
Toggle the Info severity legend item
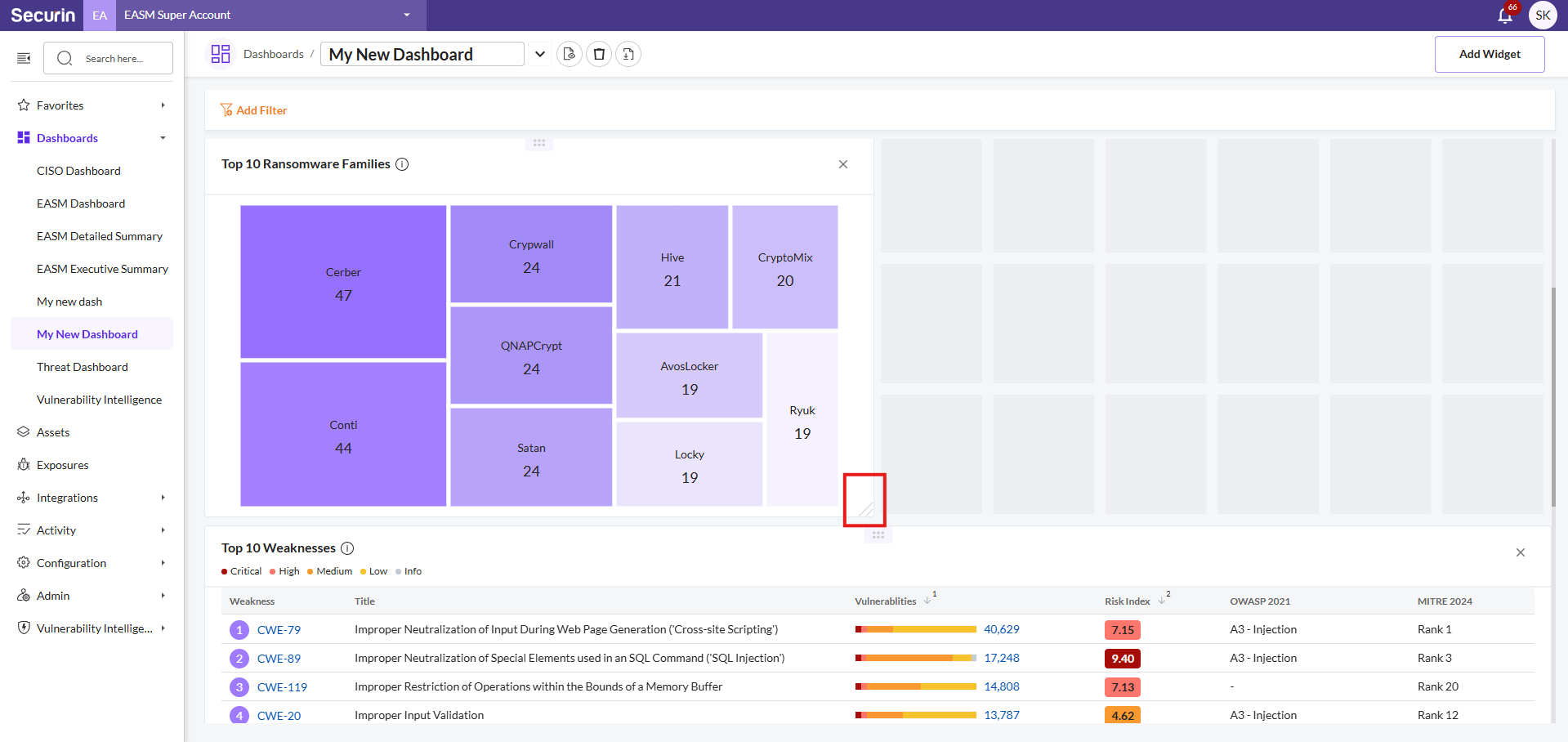409,571
